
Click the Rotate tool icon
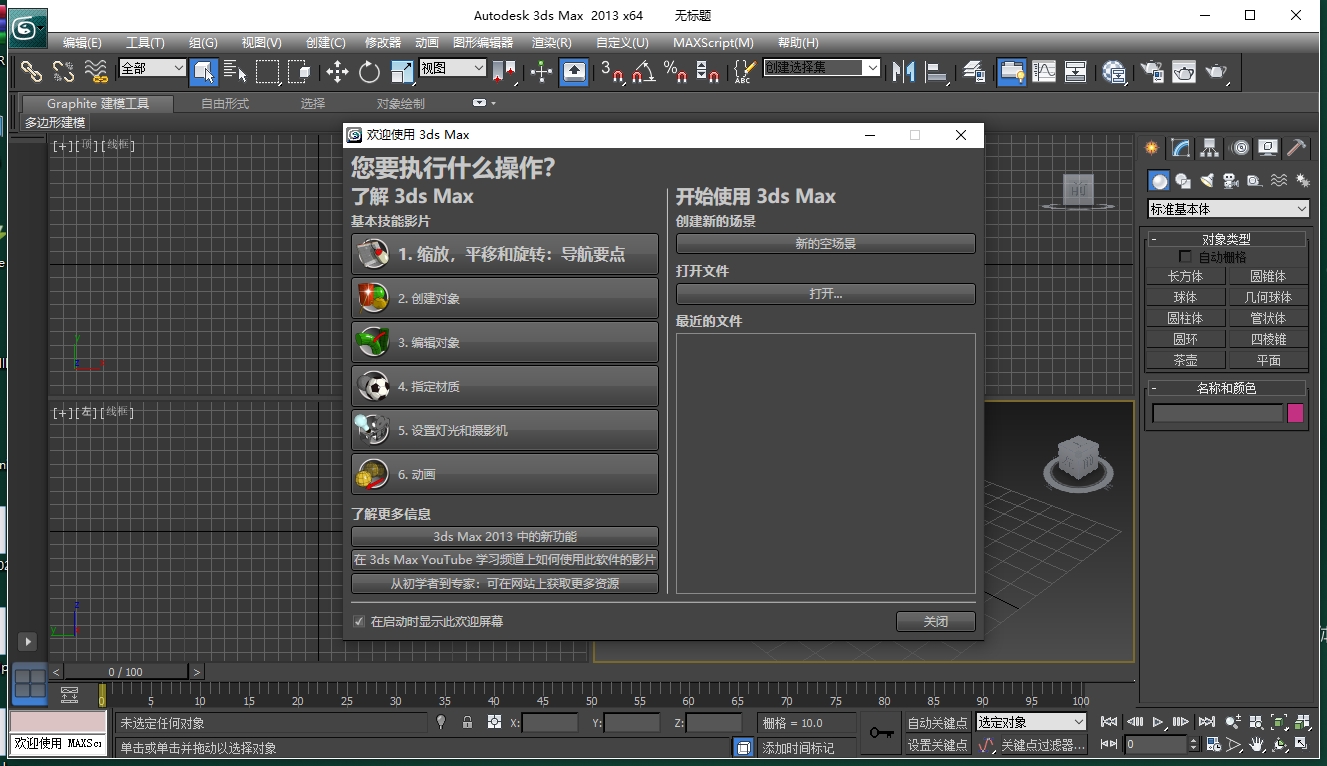coord(369,71)
